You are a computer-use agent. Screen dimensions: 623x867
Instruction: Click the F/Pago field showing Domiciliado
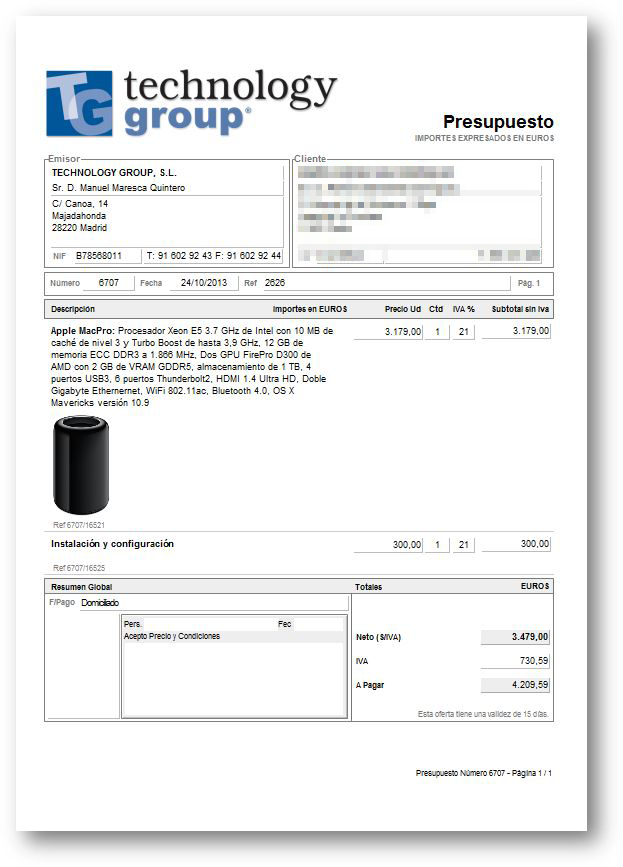click(x=213, y=603)
